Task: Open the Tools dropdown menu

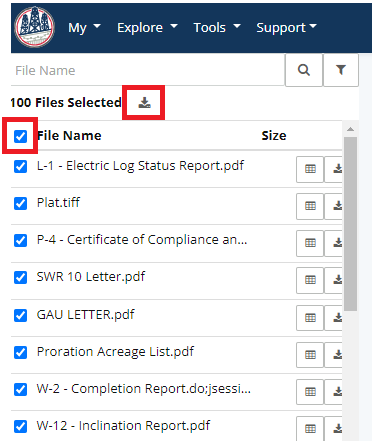Action: pyautogui.click(x=217, y=28)
